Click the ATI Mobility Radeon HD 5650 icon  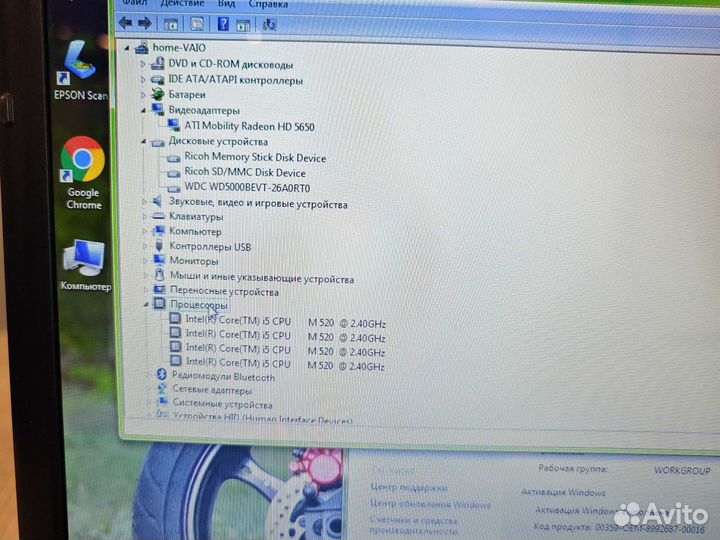[174, 125]
